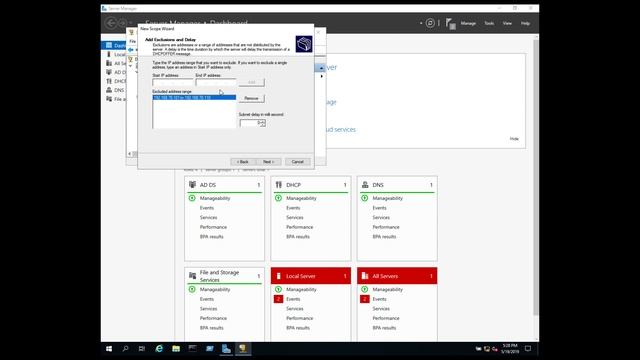Click the AD DS tile header icon

coord(192,184)
